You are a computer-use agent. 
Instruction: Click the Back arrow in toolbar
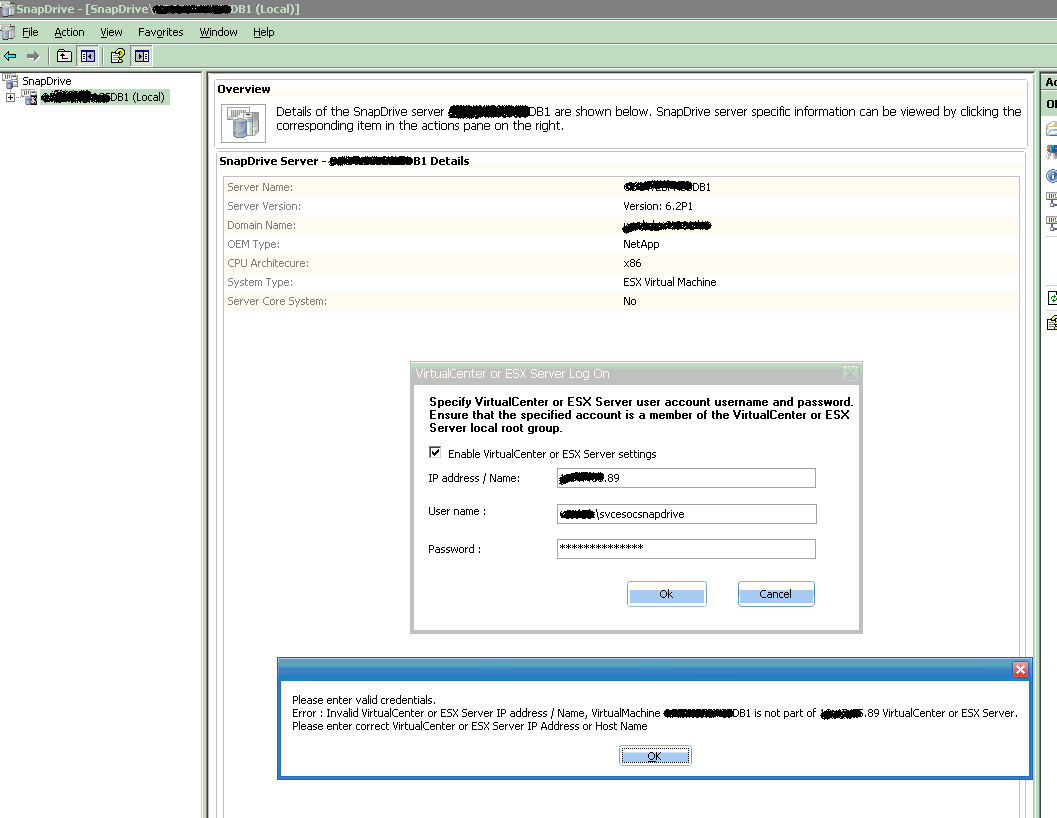point(10,56)
